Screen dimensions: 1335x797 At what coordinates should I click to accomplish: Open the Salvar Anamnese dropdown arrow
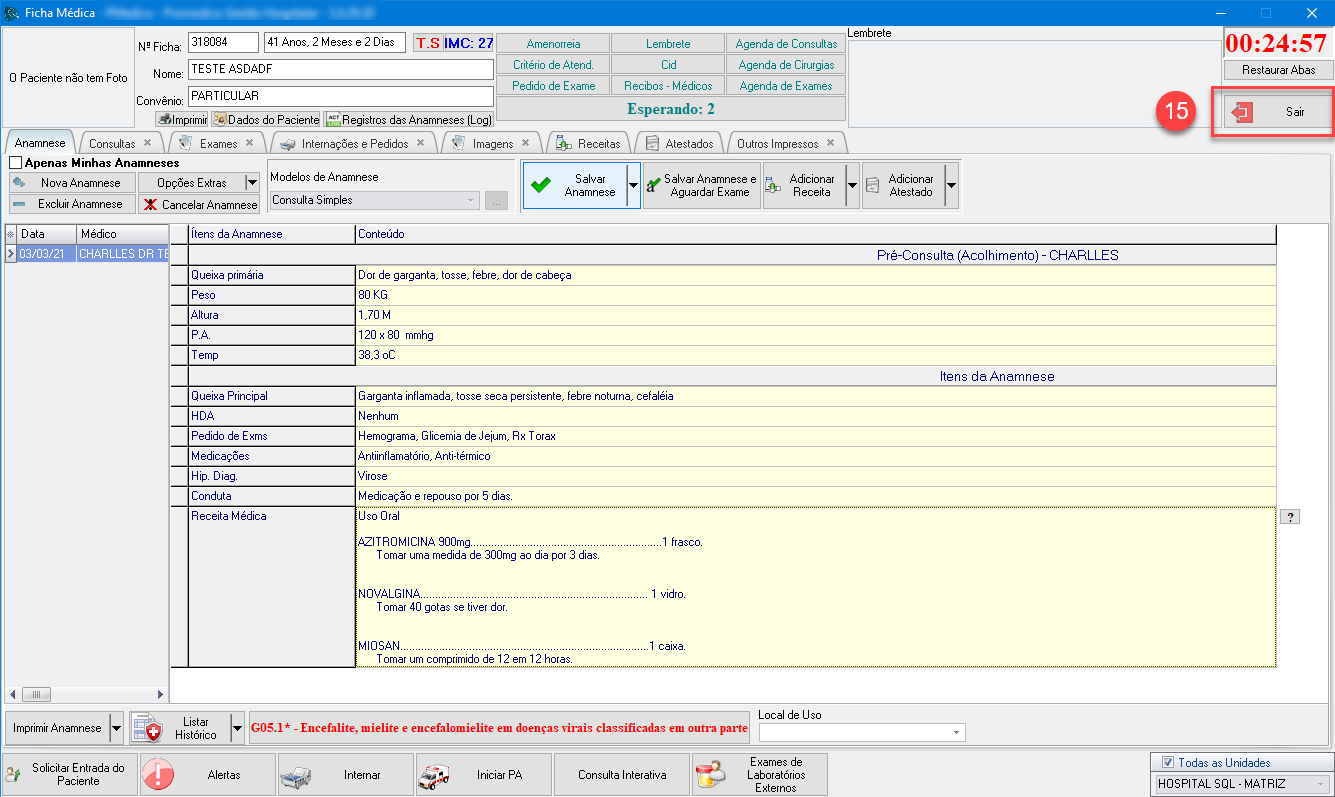pos(633,186)
